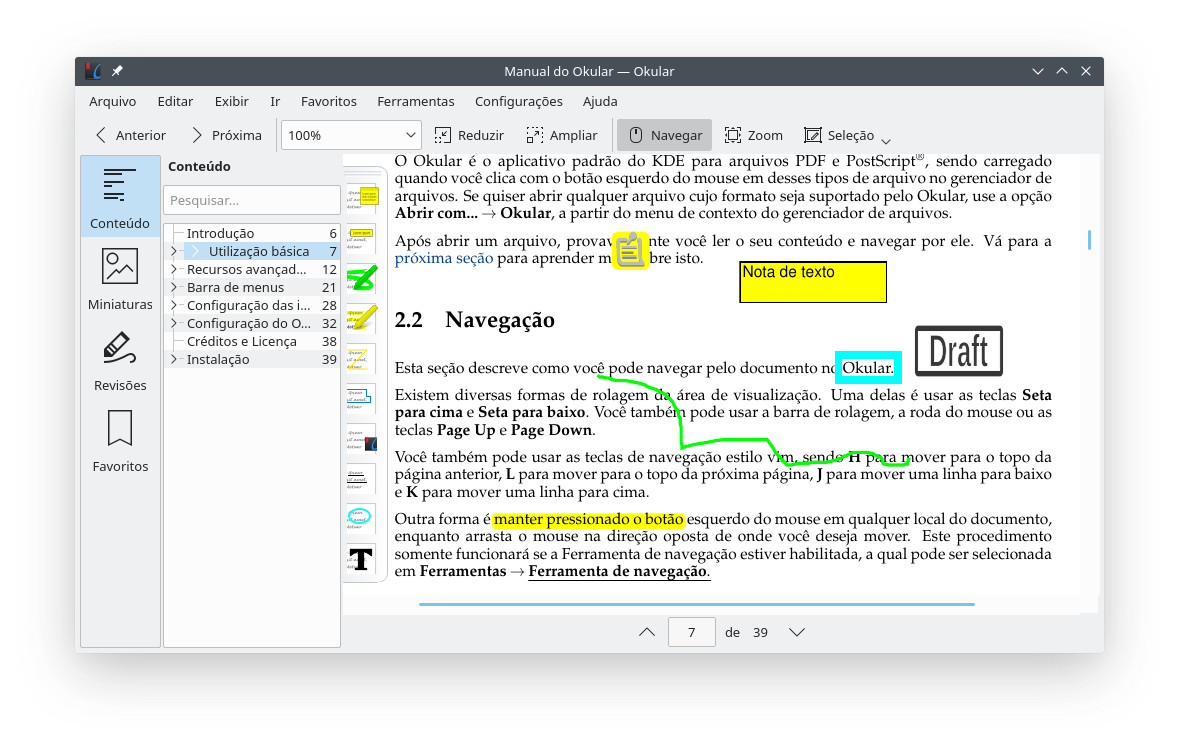Open the Ferramentas menu
Image resolution: width=1179 pixels, height=746 pixels.
pyautogui.click(x=415, y=101)
